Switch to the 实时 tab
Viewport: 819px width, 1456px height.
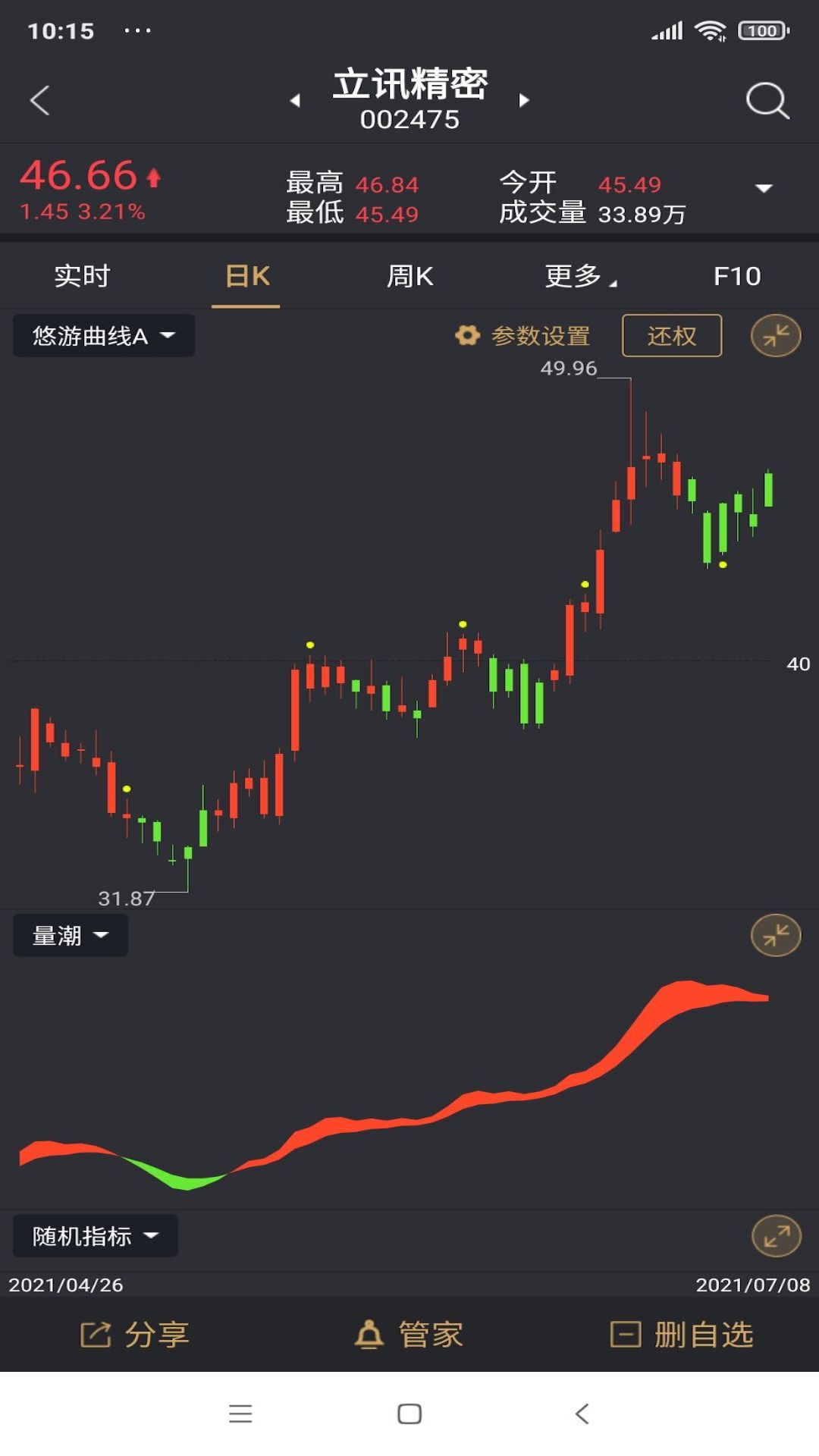coord(82,276)
